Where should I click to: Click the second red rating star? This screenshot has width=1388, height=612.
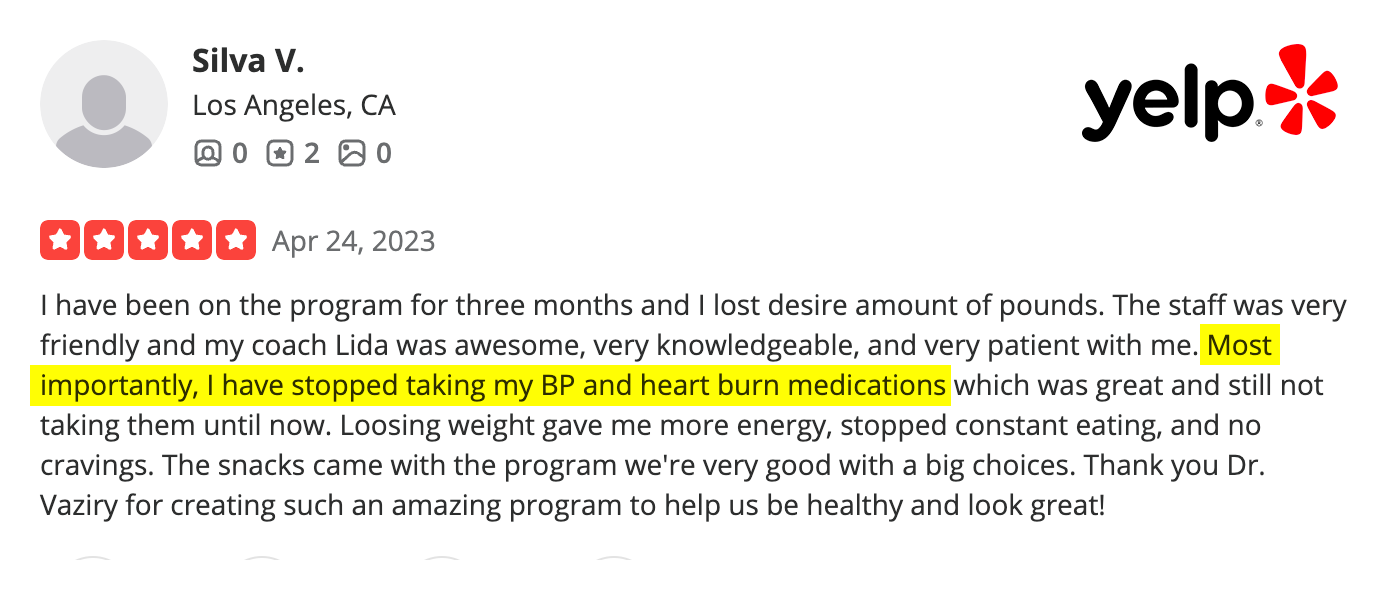tap(104, 240)
